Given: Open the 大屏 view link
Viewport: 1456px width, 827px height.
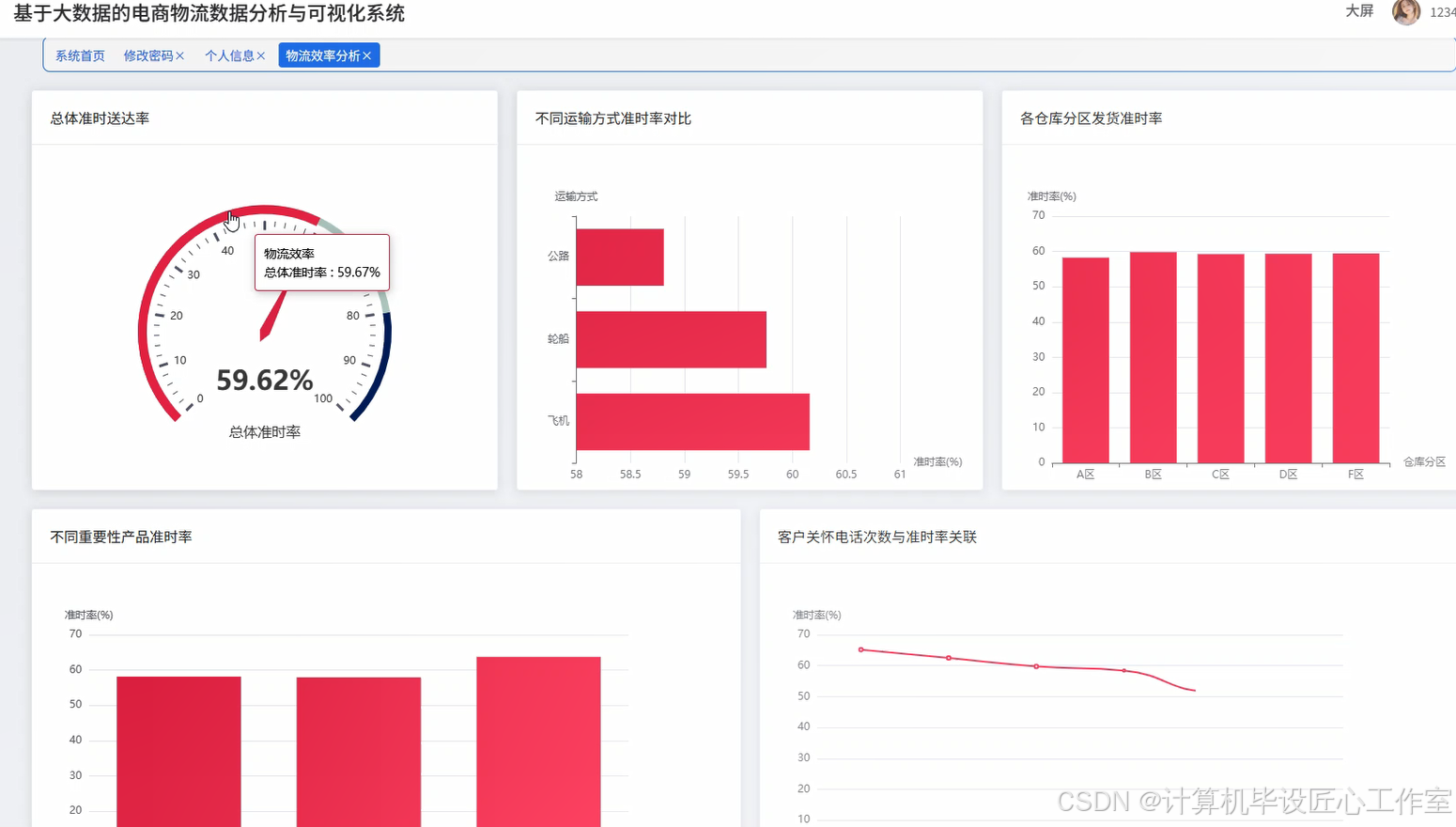Looking at the screenshot, I should point(1359,11).
